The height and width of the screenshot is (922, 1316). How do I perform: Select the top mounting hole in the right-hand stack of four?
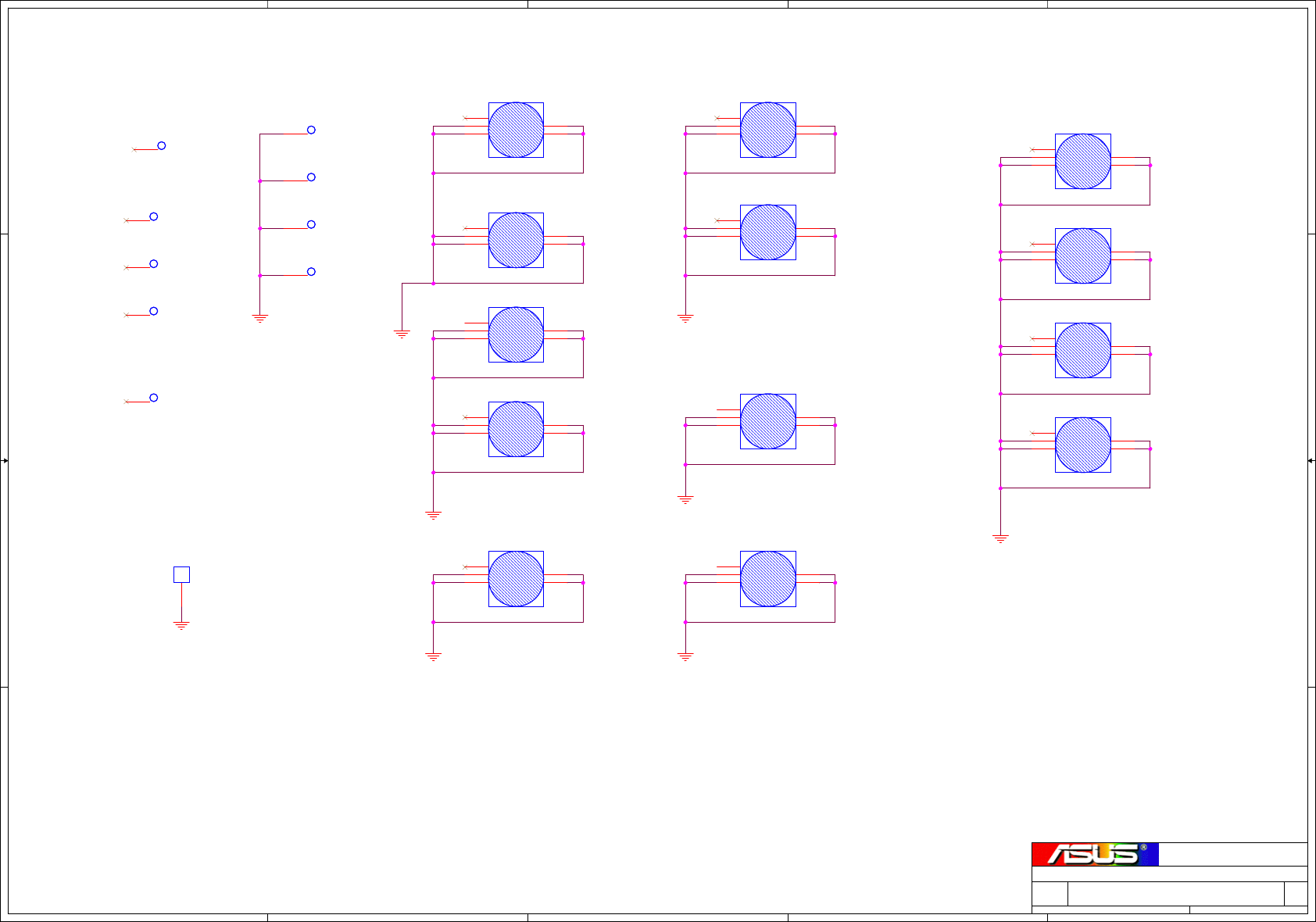[x=1083, y=161]
